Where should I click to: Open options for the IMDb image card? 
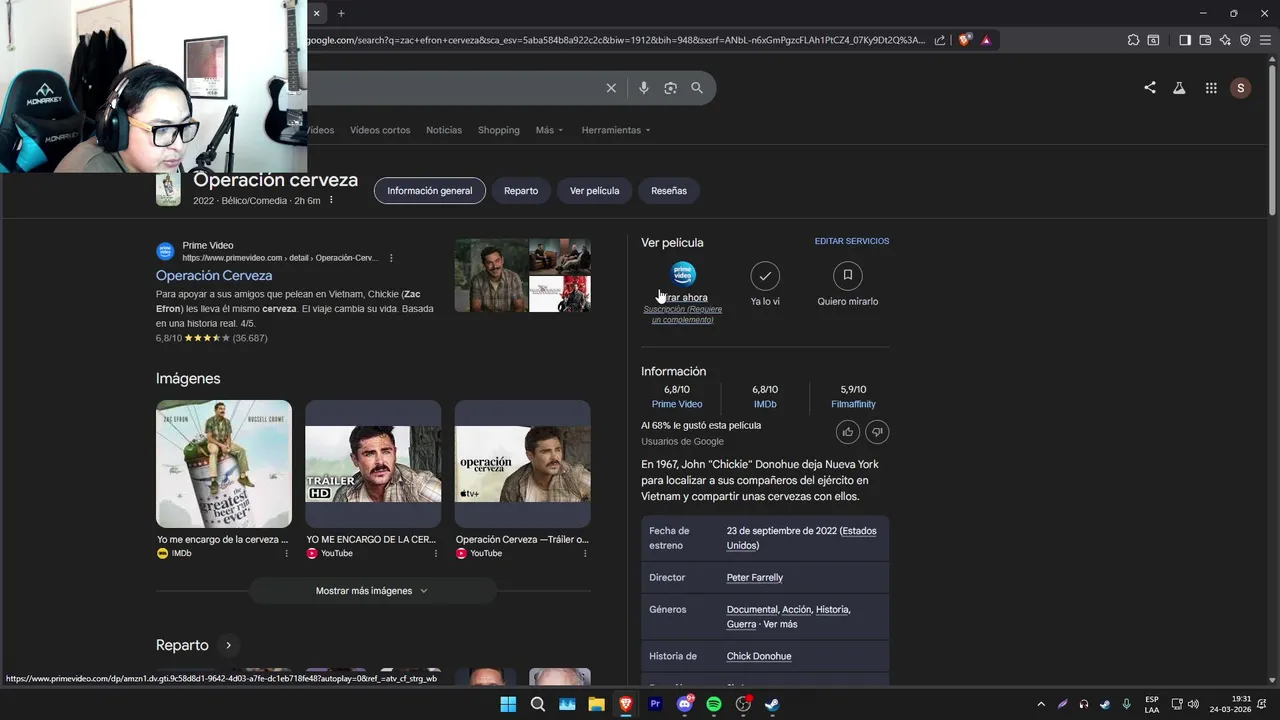pyautogui.click(x=286, y=553)
